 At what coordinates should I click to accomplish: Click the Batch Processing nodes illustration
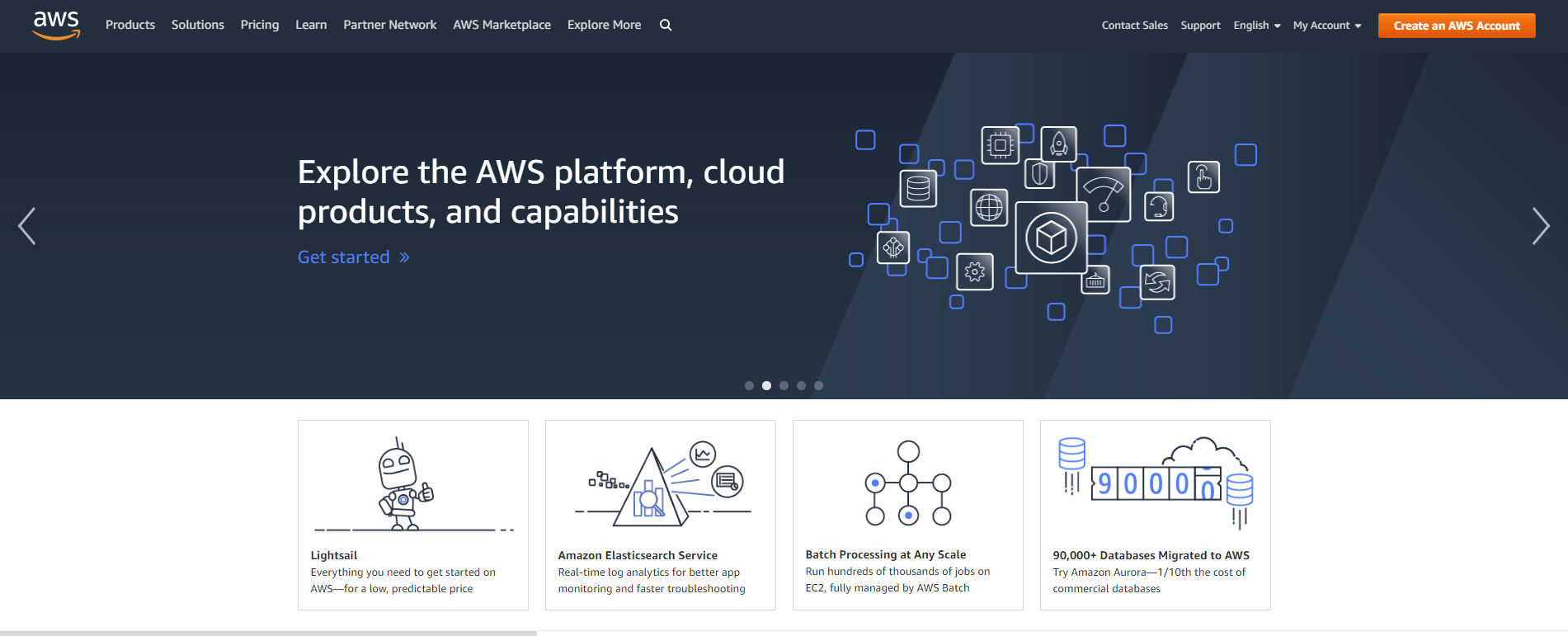click(x=908, y=483)
